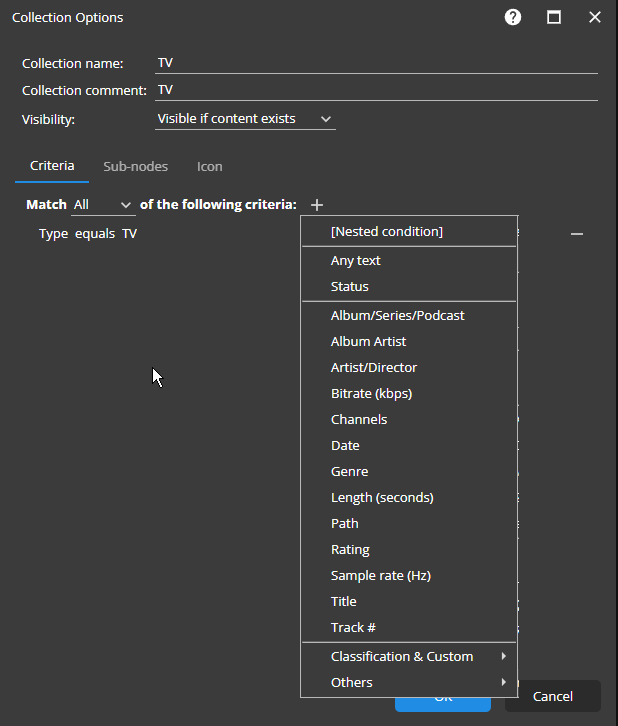Viewport: 618px width, 726px height.
Task: Choose Bitrate (kbps) criterion
Action: (x=371, y=393)
